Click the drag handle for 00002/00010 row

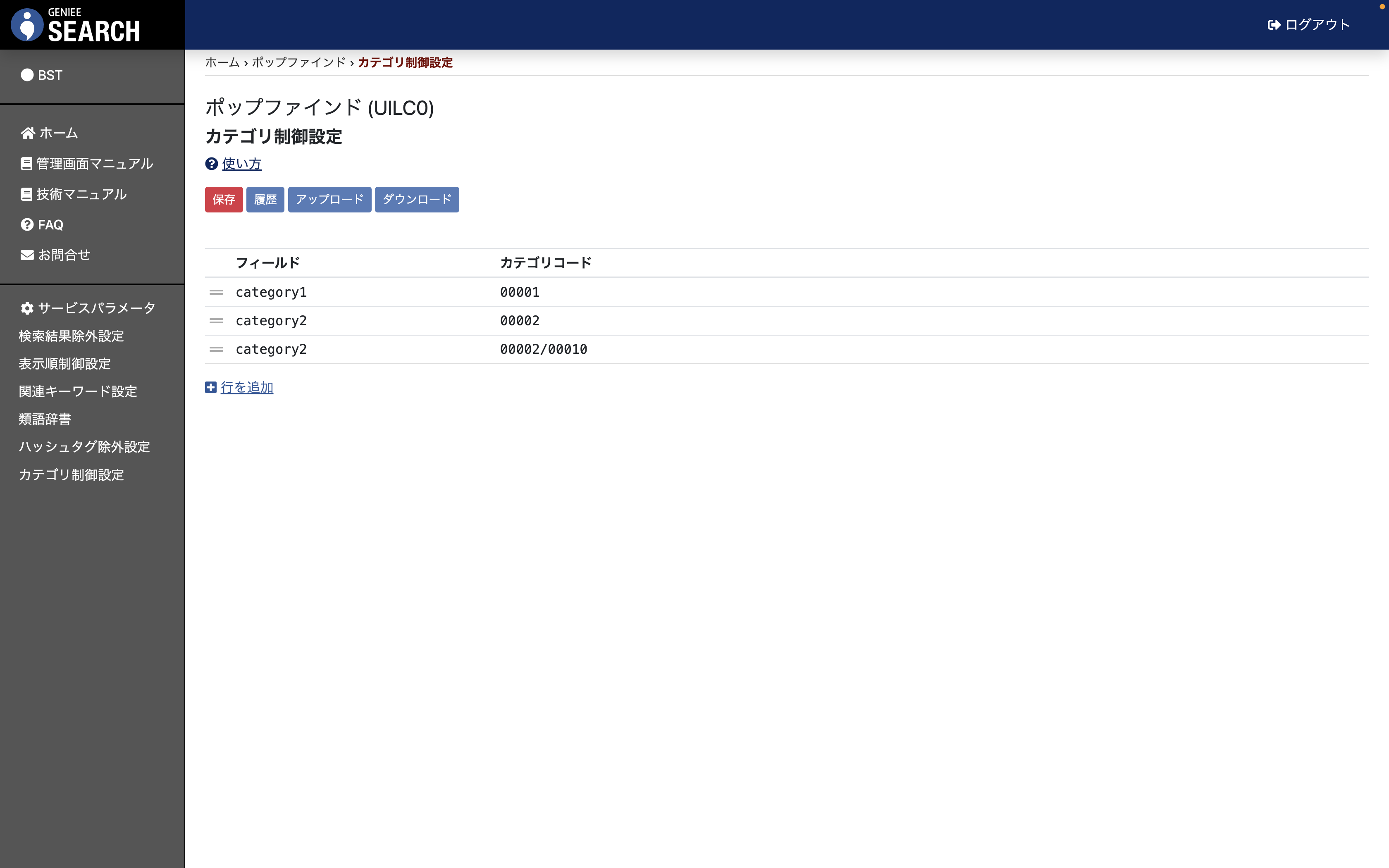click(x=216, y=349)
